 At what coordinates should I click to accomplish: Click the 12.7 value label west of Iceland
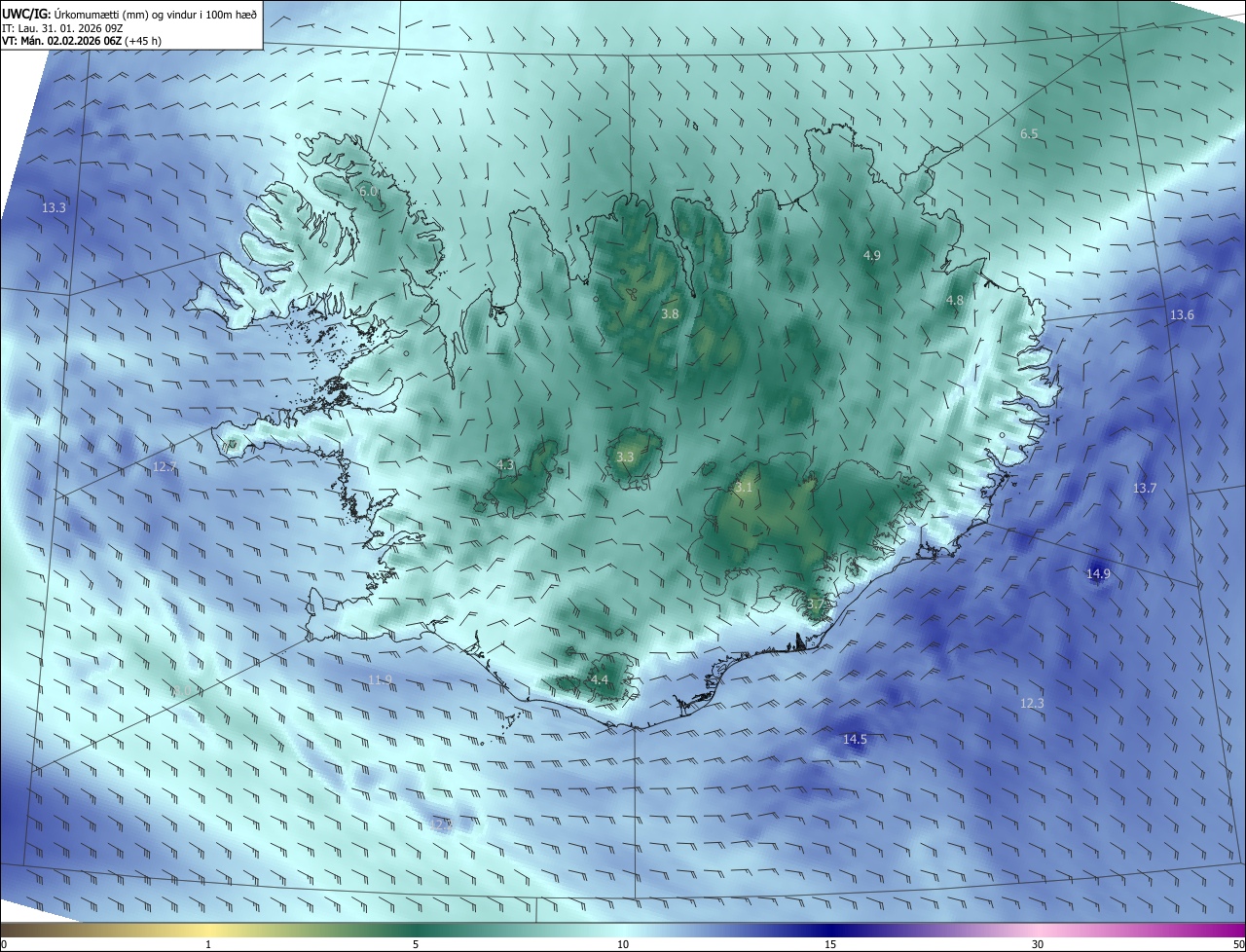pos(165,467)
